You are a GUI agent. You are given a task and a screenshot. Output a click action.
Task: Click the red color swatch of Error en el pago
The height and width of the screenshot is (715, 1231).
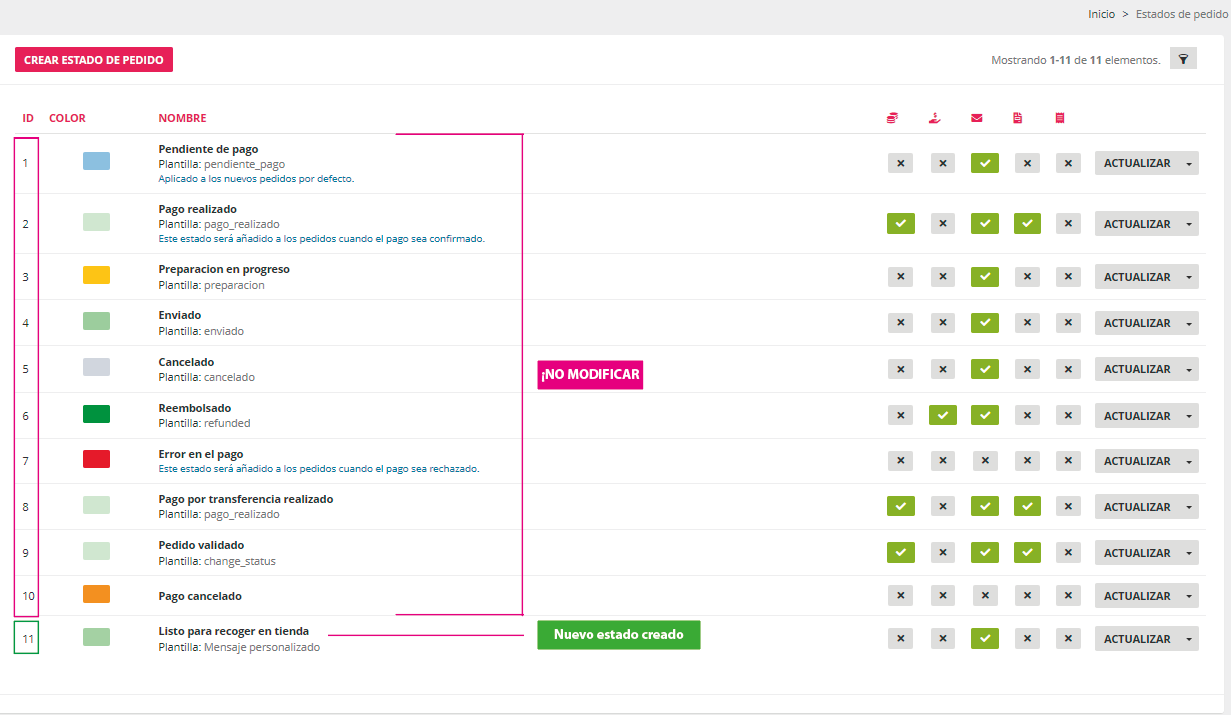coord(96,459)
